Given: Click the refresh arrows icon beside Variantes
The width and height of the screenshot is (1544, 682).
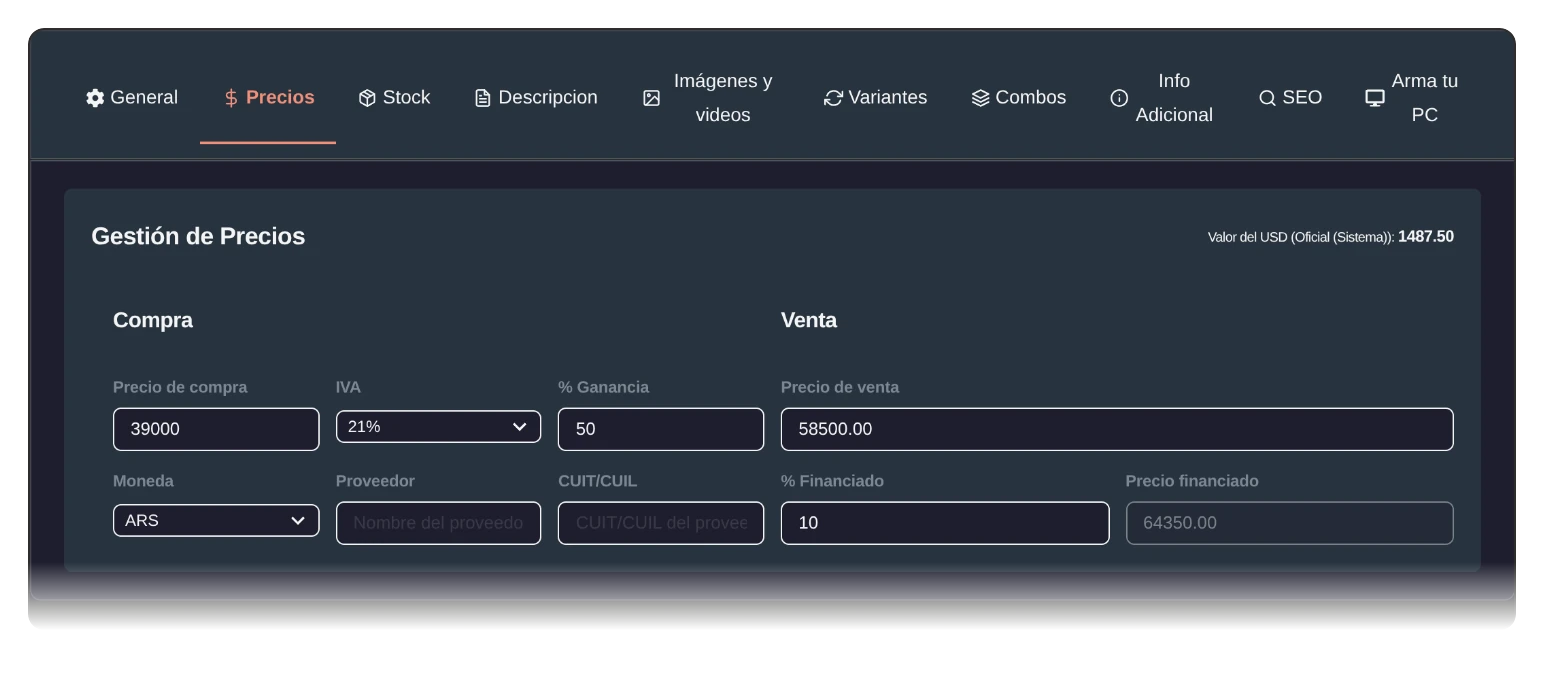Looking at the screenshot, I should 833,98.
